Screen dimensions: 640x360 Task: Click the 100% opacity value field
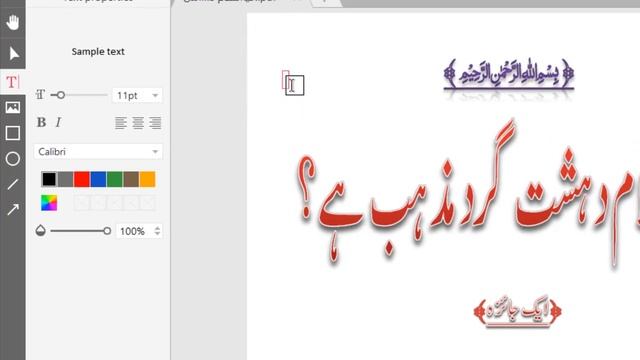133,231
